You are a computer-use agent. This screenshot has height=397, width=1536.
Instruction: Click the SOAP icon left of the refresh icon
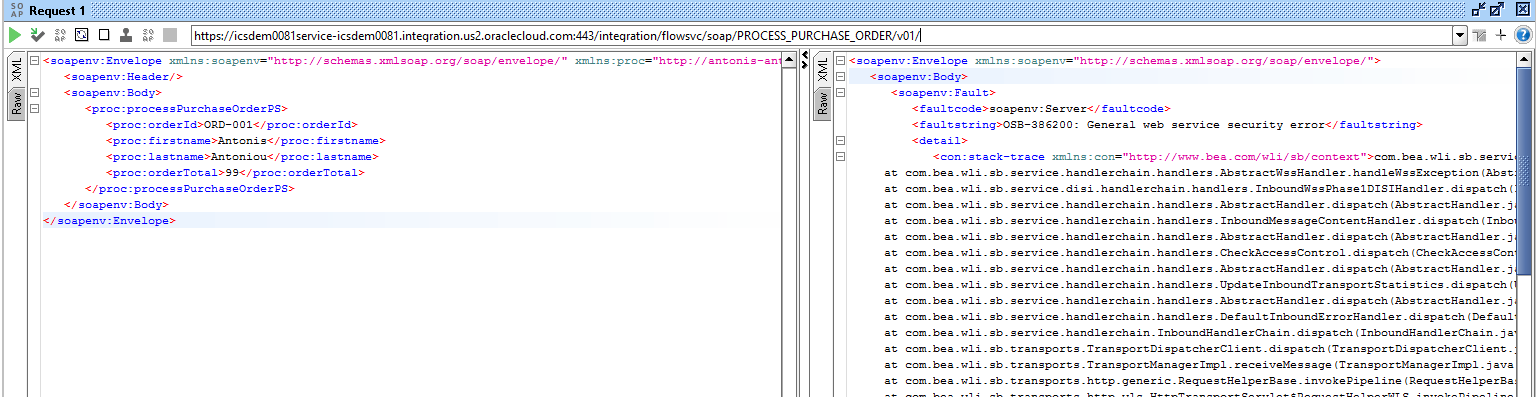point(59,35)
